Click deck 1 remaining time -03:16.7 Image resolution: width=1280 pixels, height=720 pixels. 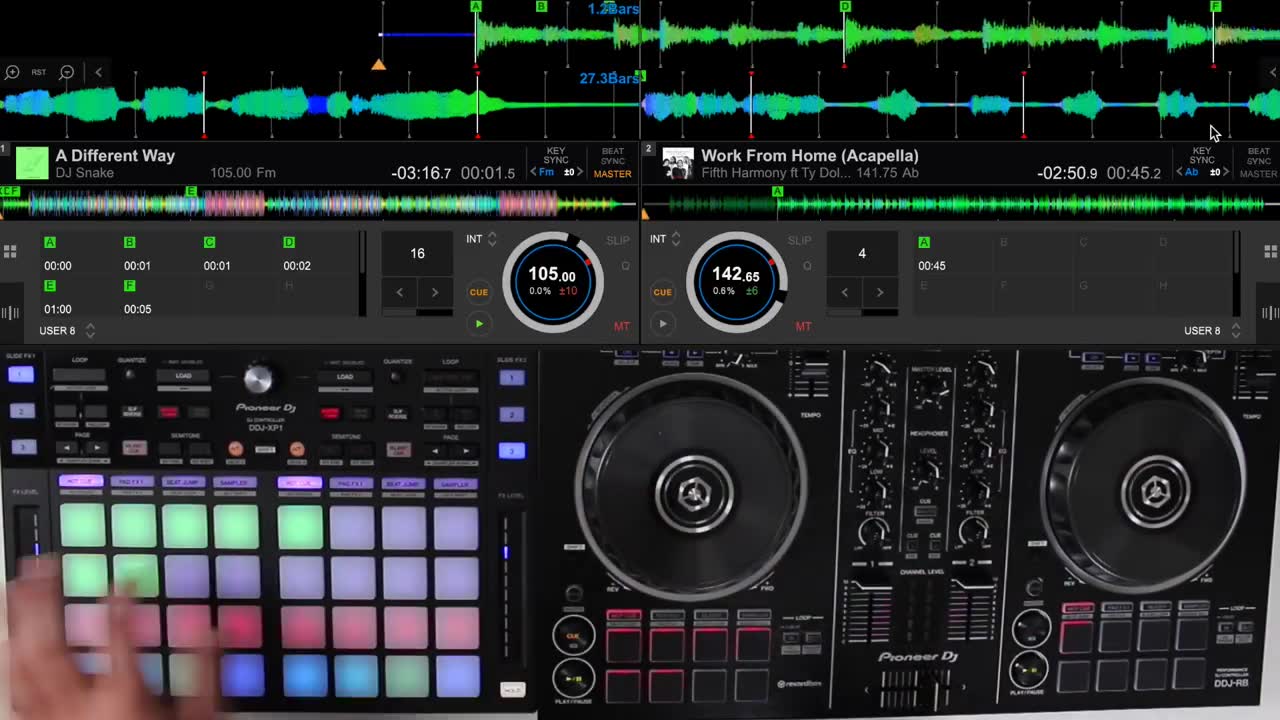421,173
